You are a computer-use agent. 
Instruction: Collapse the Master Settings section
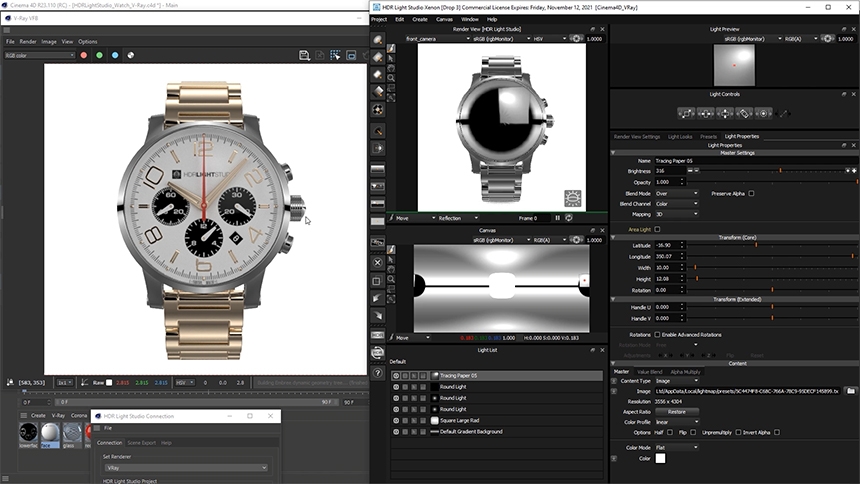point(613,153)
